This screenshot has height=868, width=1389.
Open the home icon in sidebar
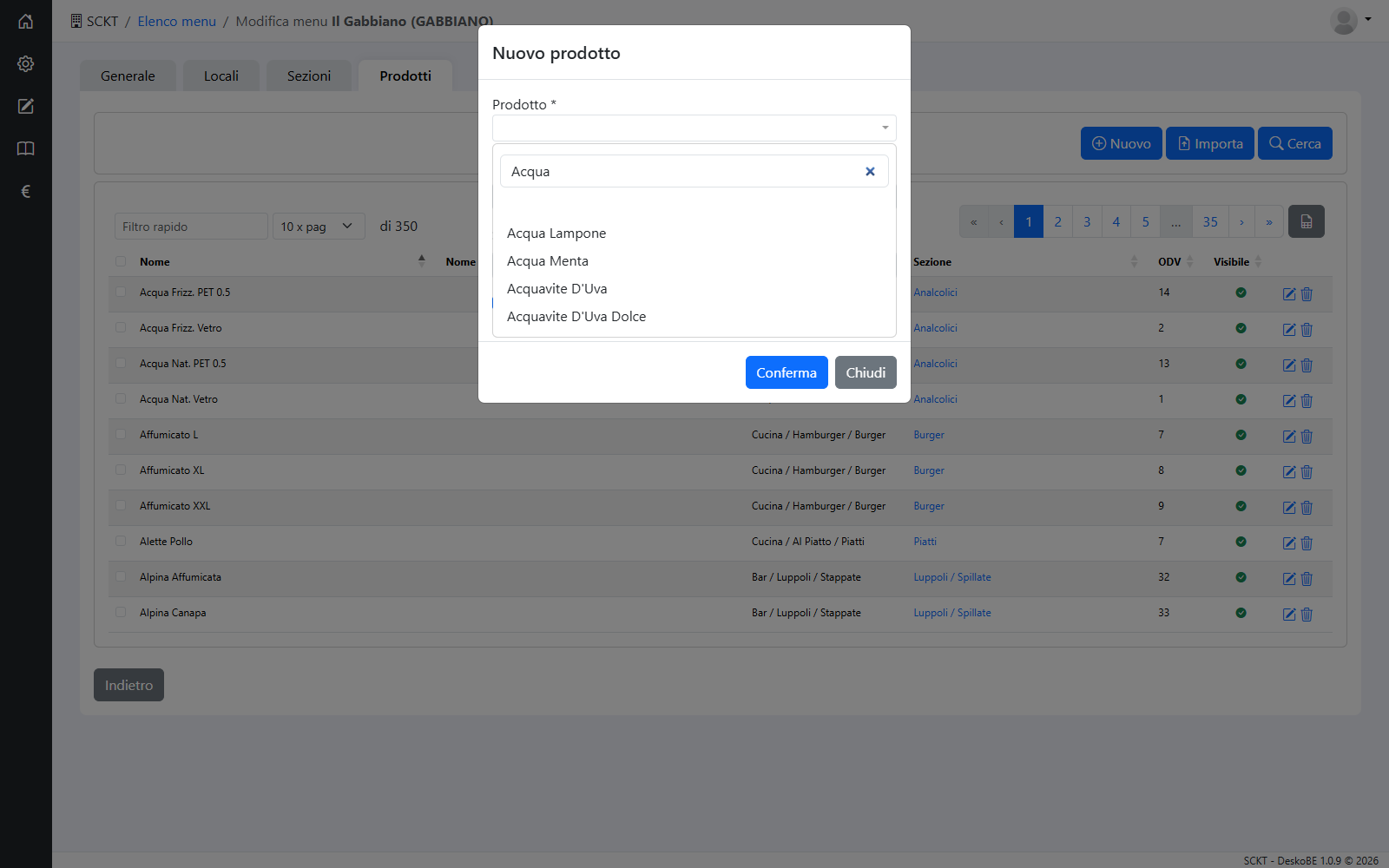26,22
